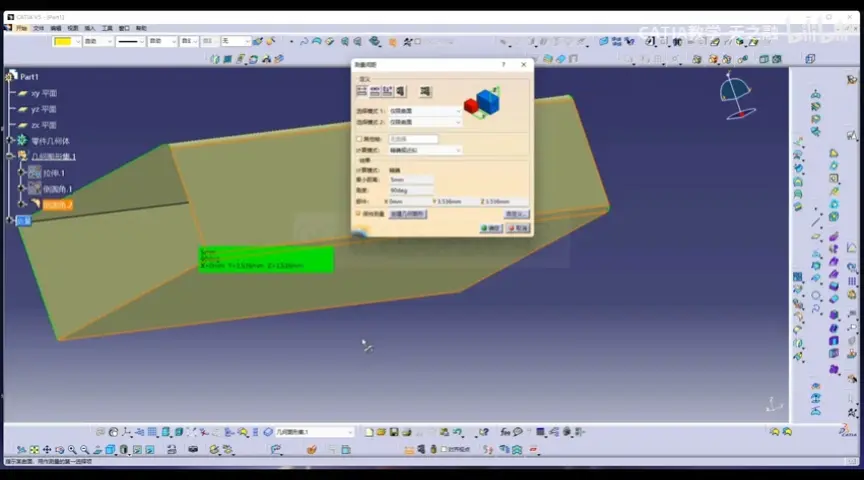Select the Pan view arrows icon

coord(47,450)
